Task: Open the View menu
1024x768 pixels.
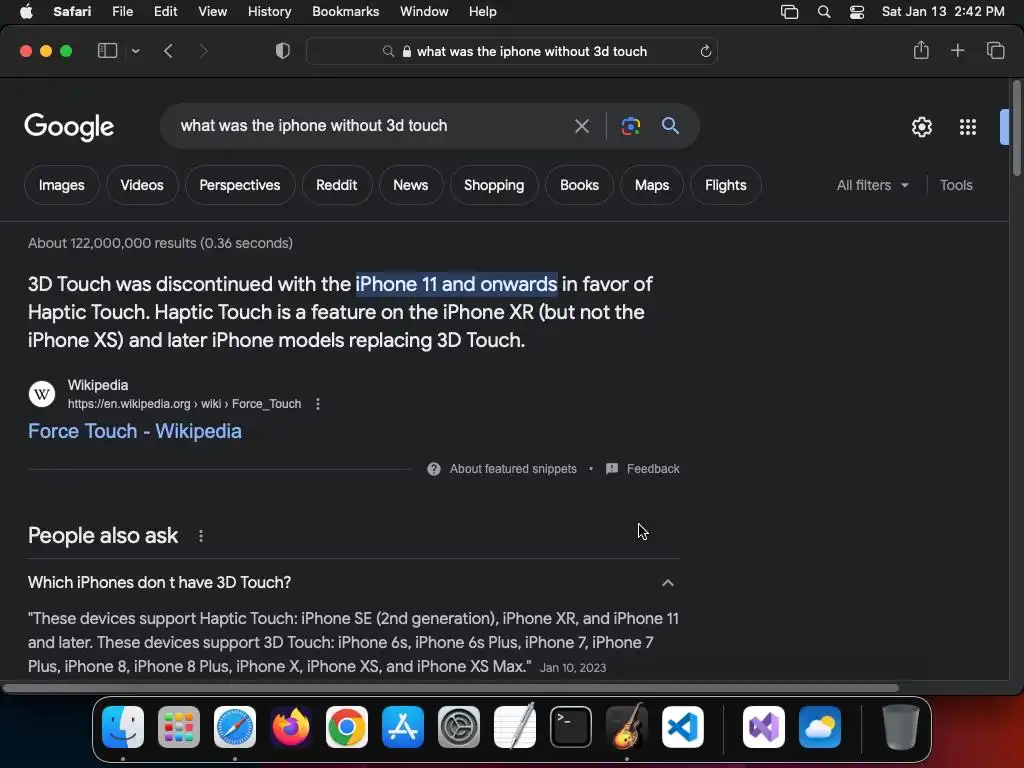Action: tap(212, 12)
